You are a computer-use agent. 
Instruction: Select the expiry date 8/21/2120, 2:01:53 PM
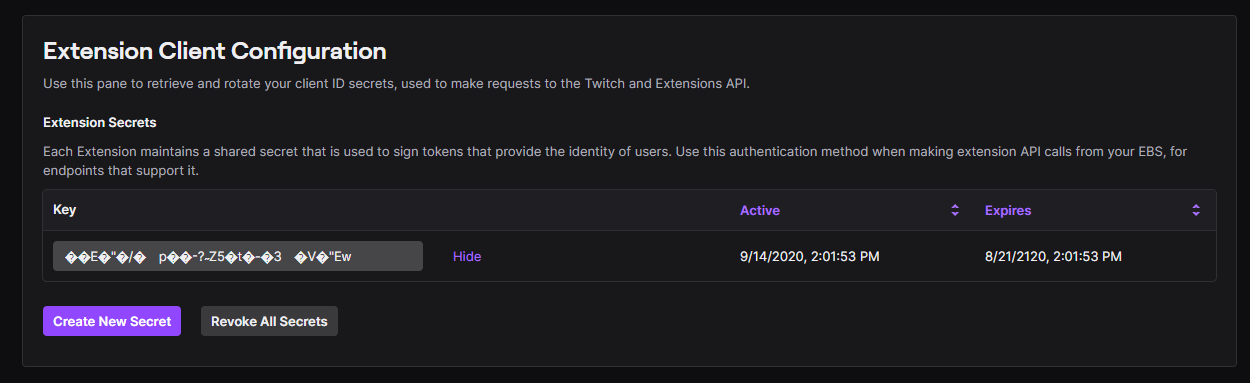pos(1054,256)
